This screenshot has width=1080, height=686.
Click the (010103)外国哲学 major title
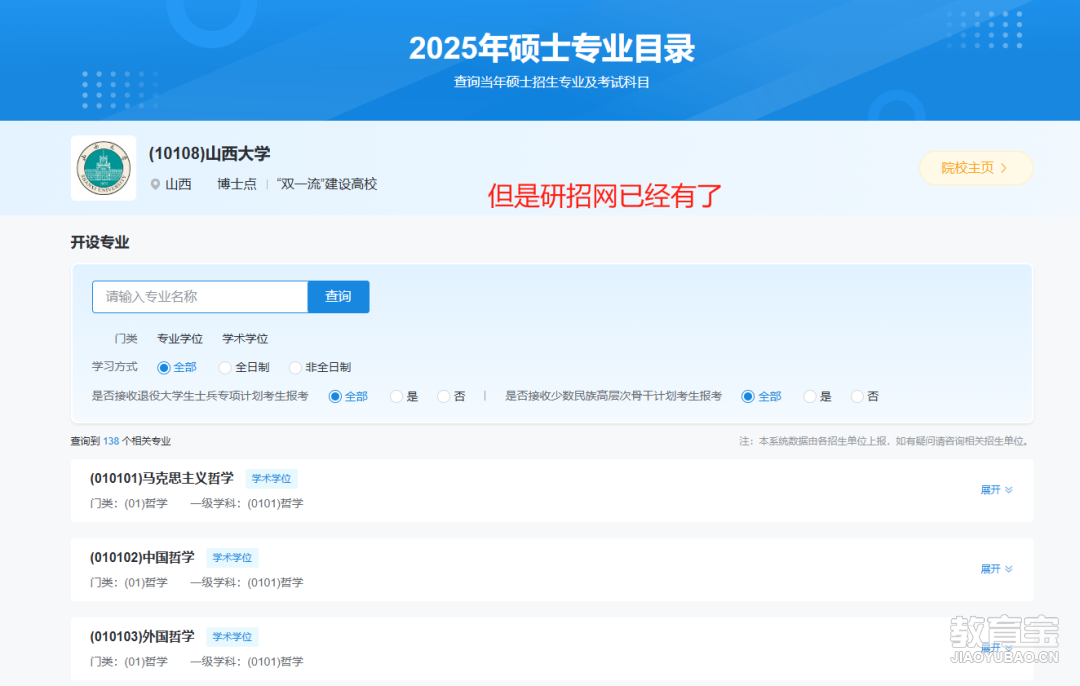pyautogui.click(x=142, y=636)
